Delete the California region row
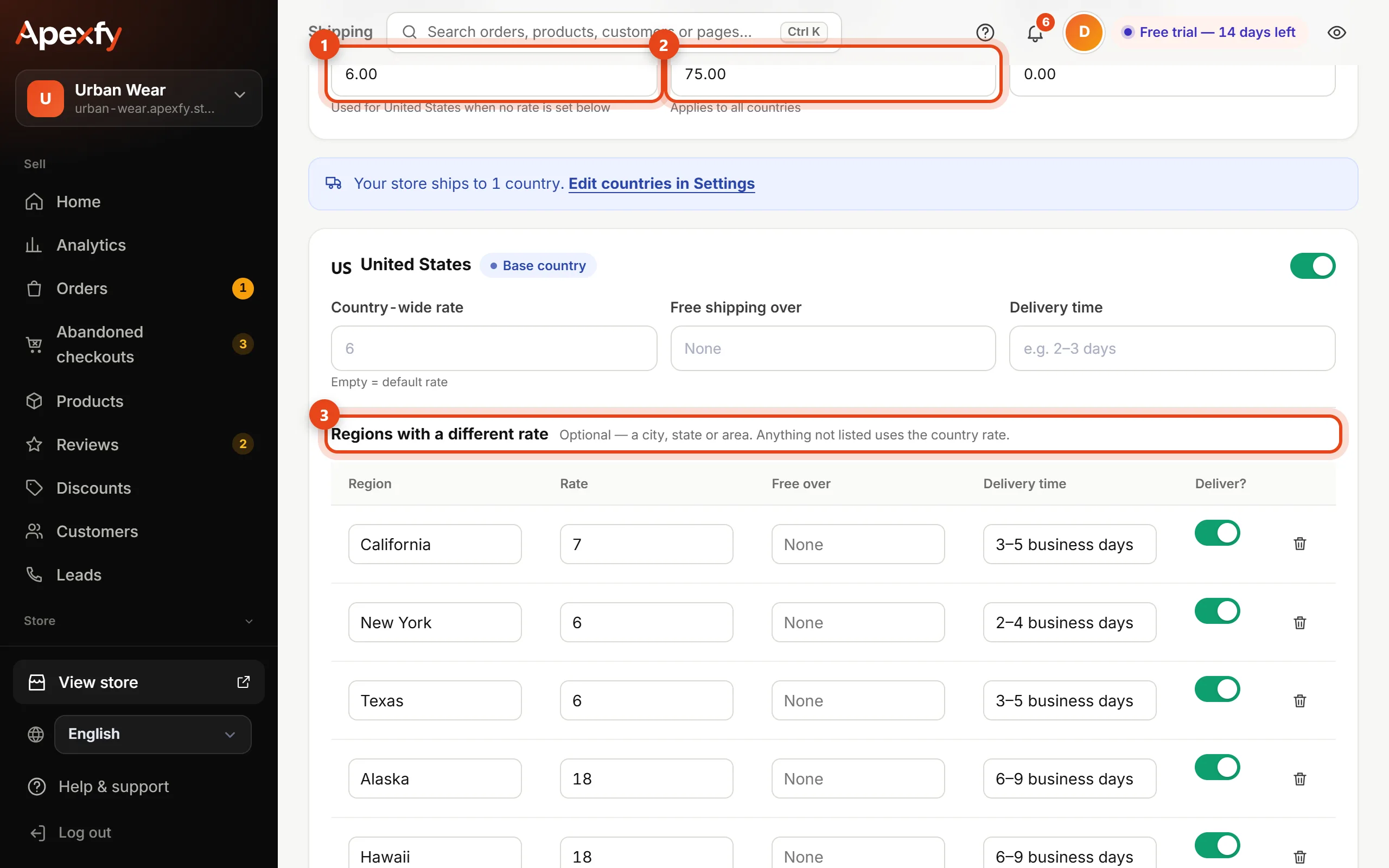Image resolution: width=1389 pixels, height=868 pixels. [x=1300, y=544]
